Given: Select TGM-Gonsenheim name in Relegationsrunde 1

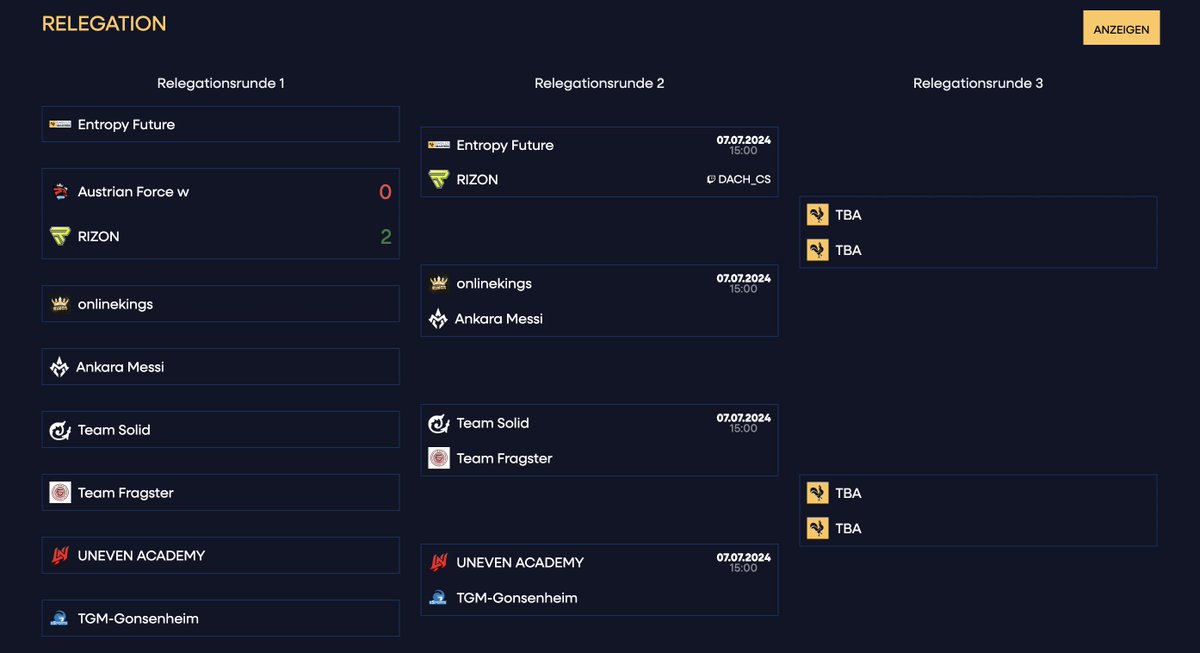Looking at the screenshot, I should (x=138, y=619).
